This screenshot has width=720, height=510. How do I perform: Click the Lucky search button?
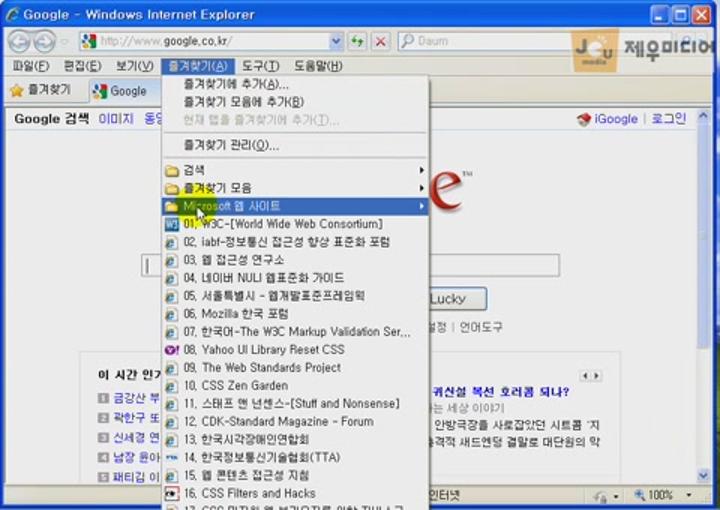[457, 299]
